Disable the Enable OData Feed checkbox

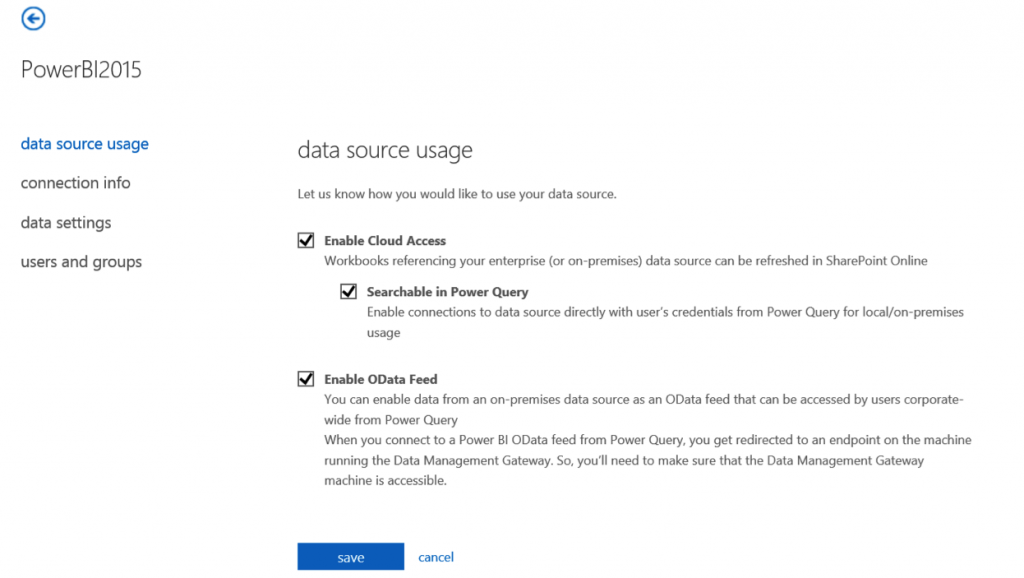tap(306, 379)
